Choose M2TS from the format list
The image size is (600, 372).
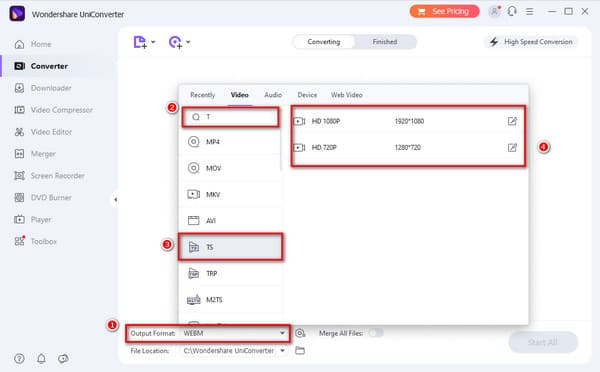(231, 300)
